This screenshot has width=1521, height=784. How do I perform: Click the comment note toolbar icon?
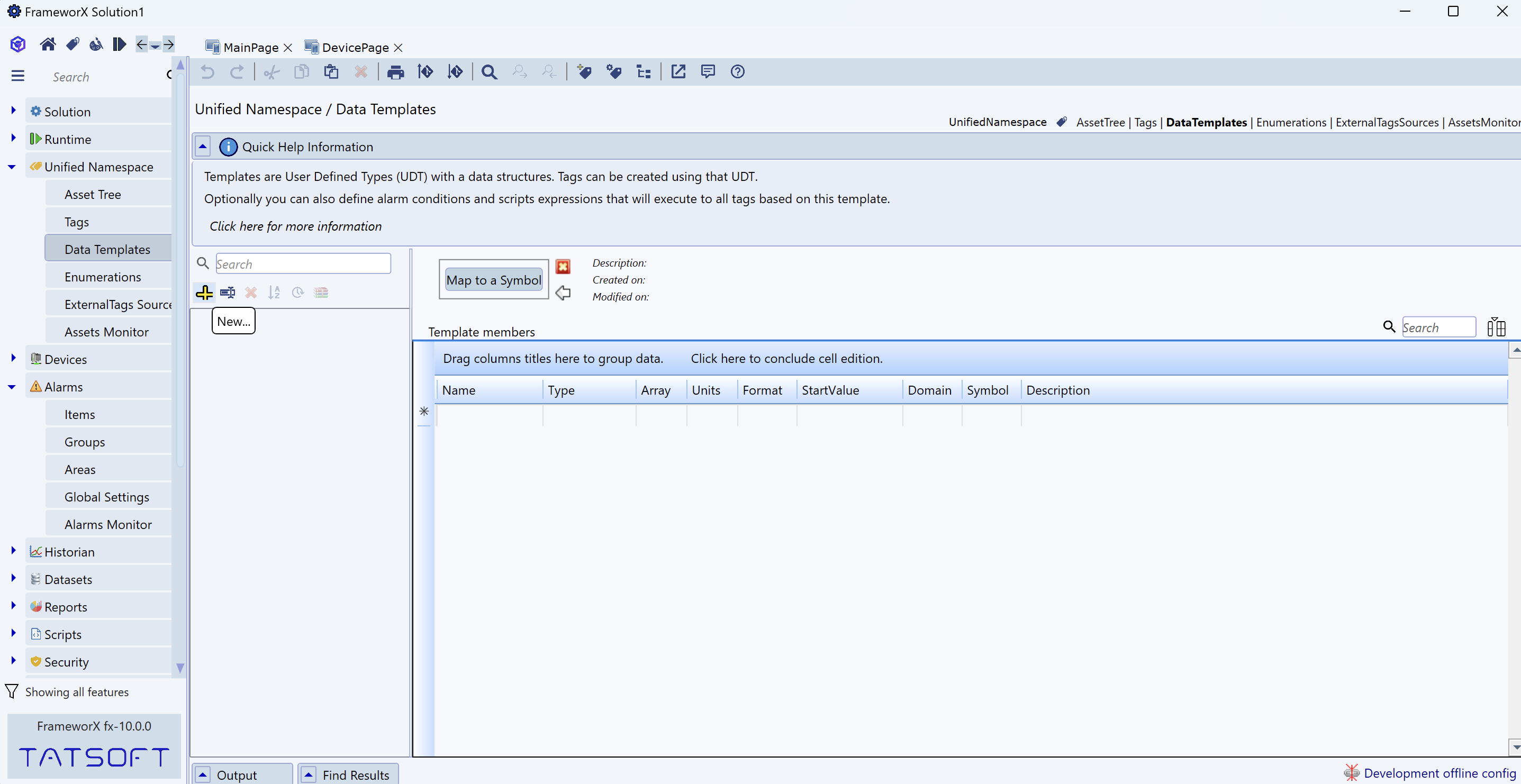pos(708,72)
